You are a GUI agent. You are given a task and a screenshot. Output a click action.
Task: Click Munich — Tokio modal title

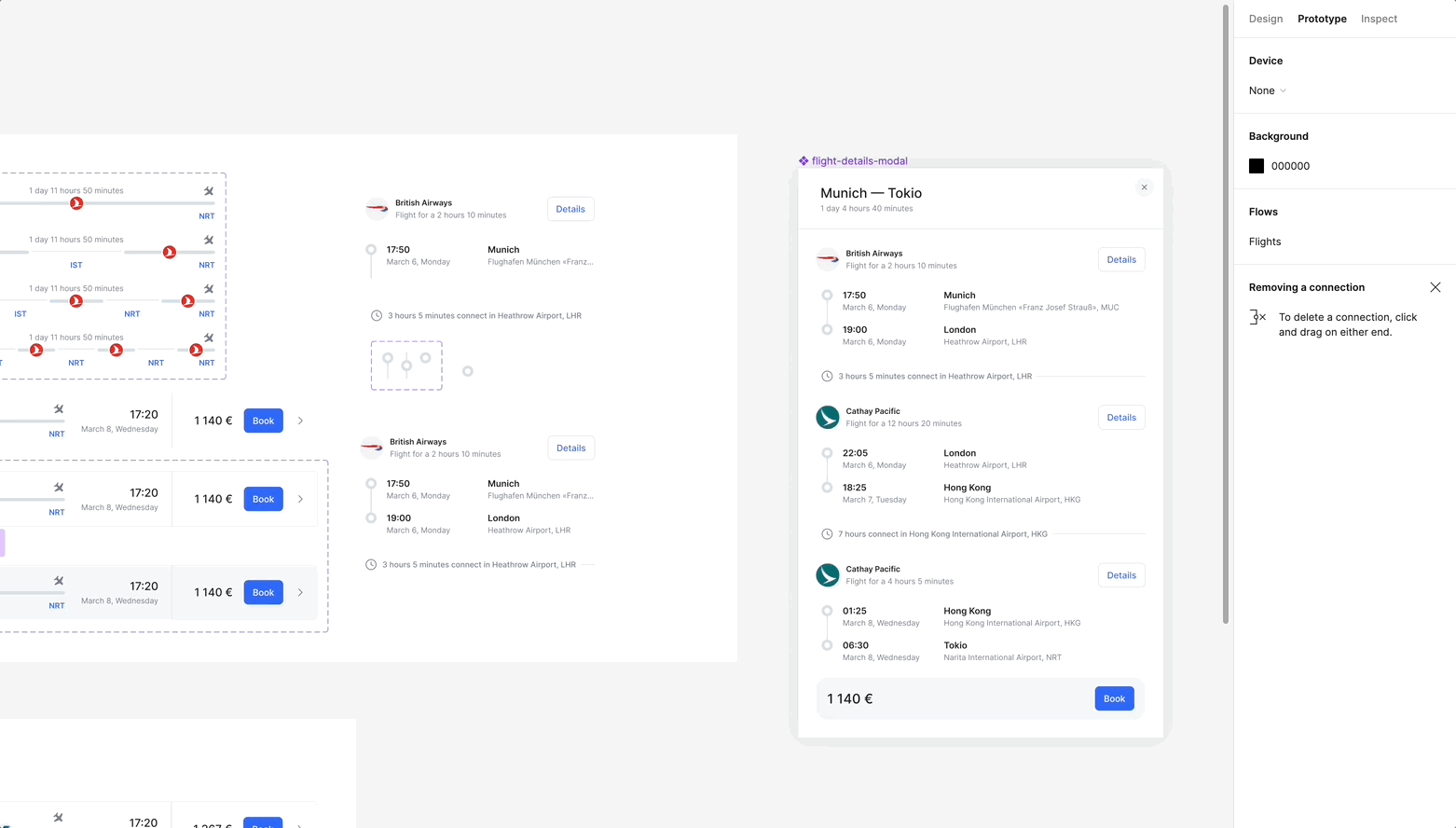871,193
